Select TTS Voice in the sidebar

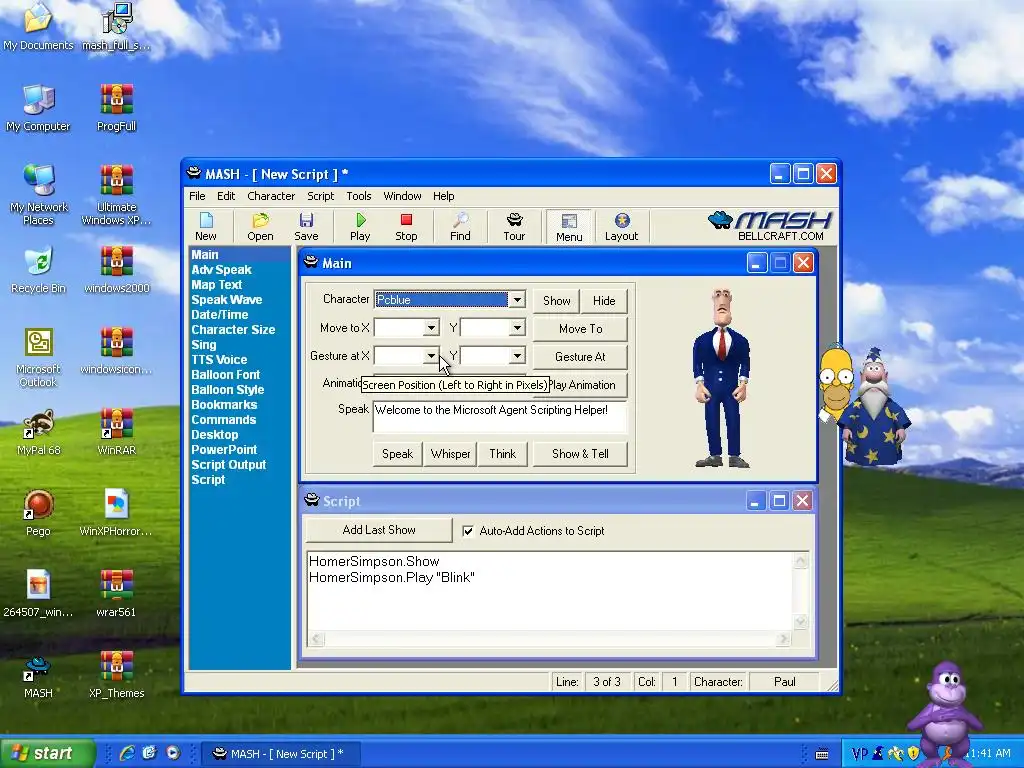coord(219,360)
